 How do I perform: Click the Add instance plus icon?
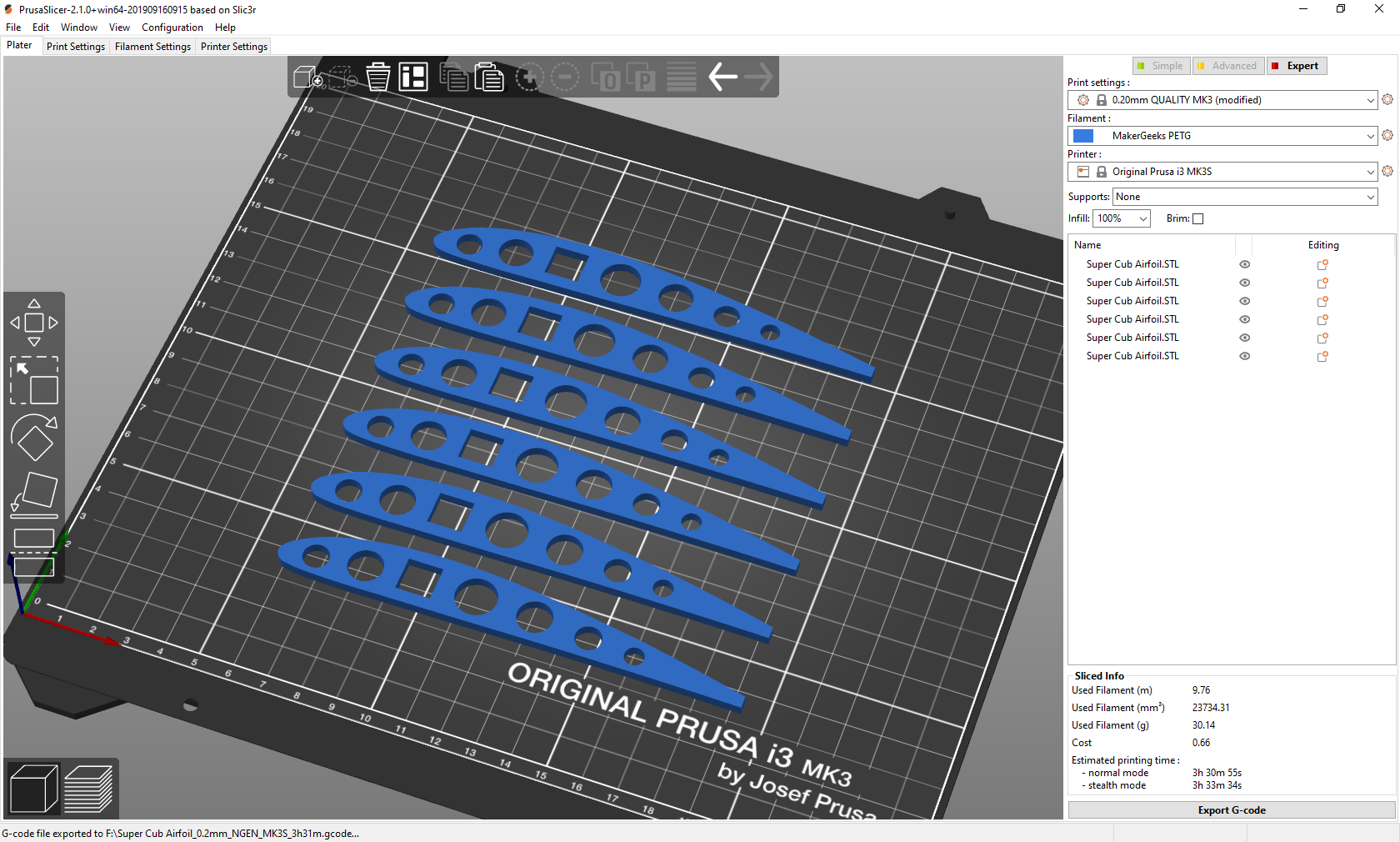coord(529,78)
